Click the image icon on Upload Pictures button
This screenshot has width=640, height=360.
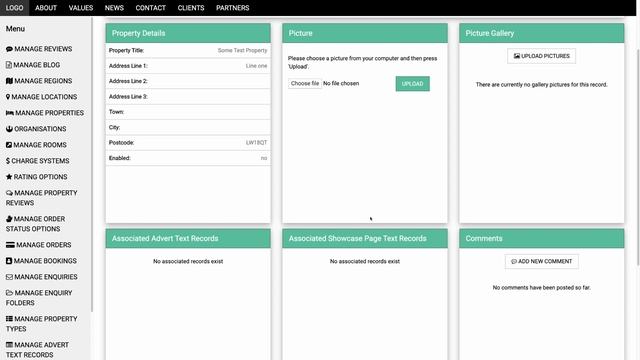(517, 56)
